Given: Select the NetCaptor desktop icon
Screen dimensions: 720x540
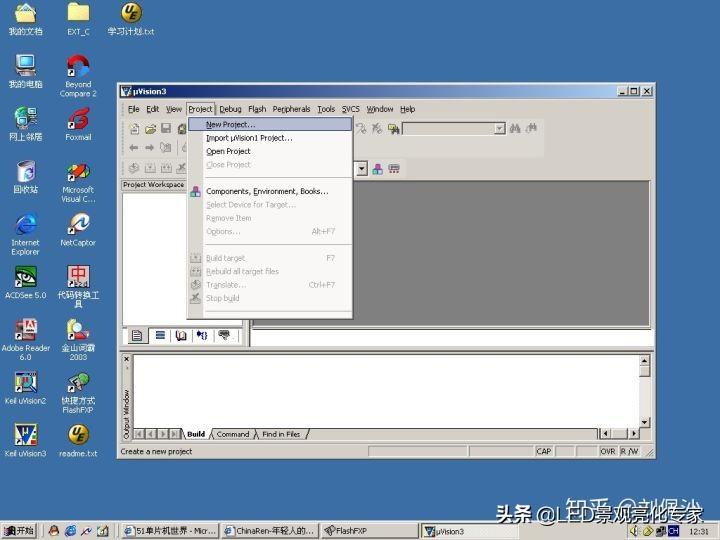Looking at the screenshot, I should click(x=78, y=230).
